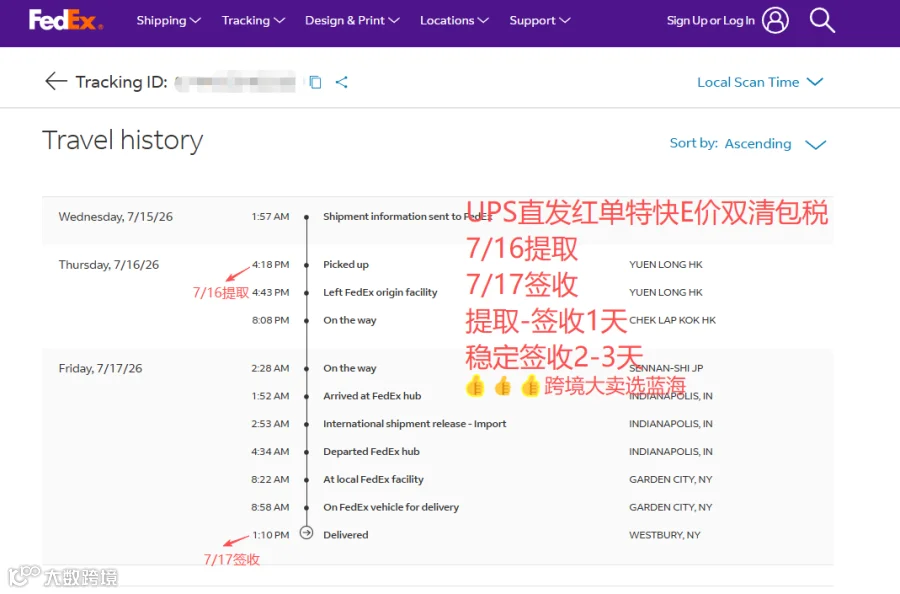The image size is (900, 594).
Task: Open search with the magnifier icon
Action: coord(822,20)
